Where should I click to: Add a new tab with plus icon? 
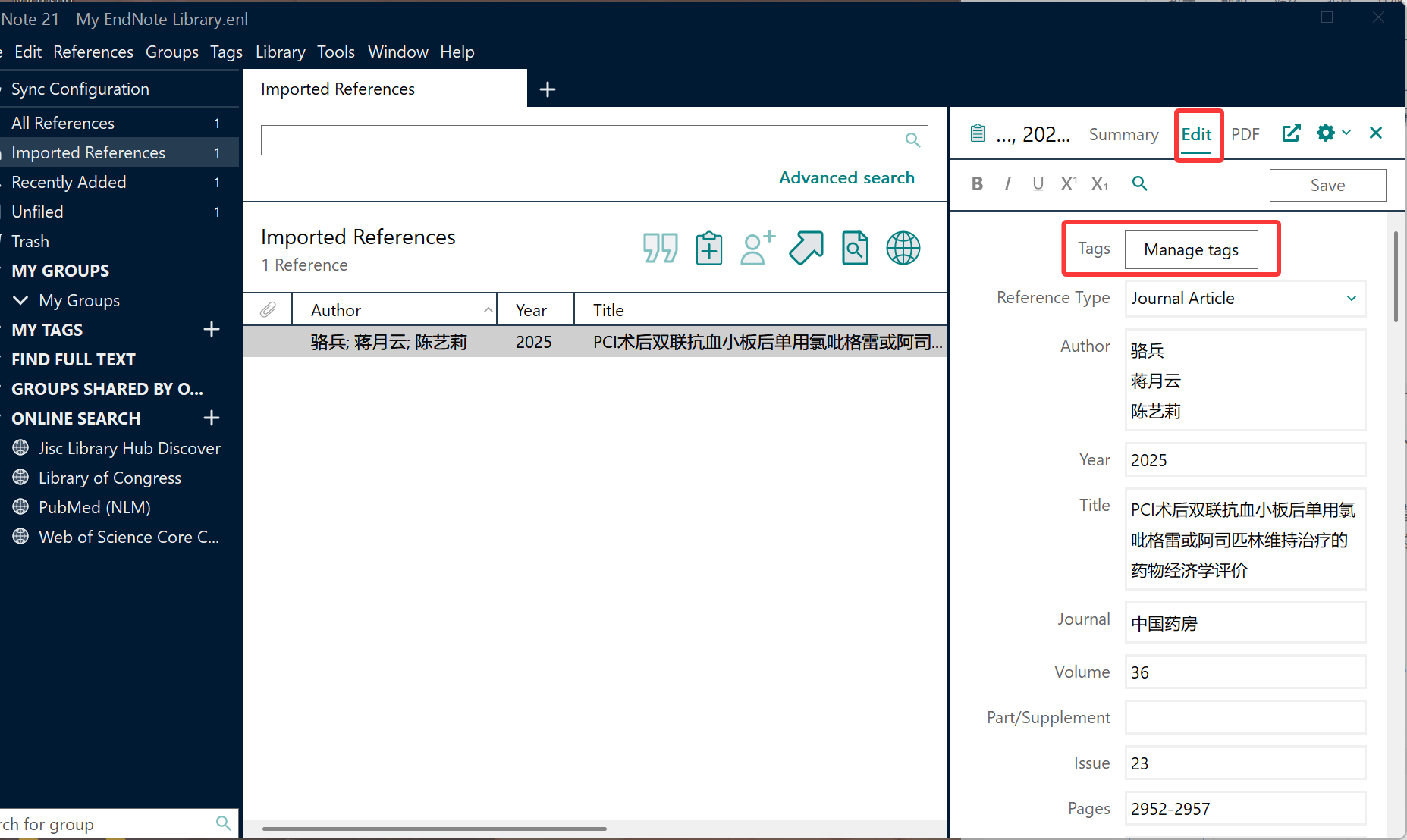point(548,89)
